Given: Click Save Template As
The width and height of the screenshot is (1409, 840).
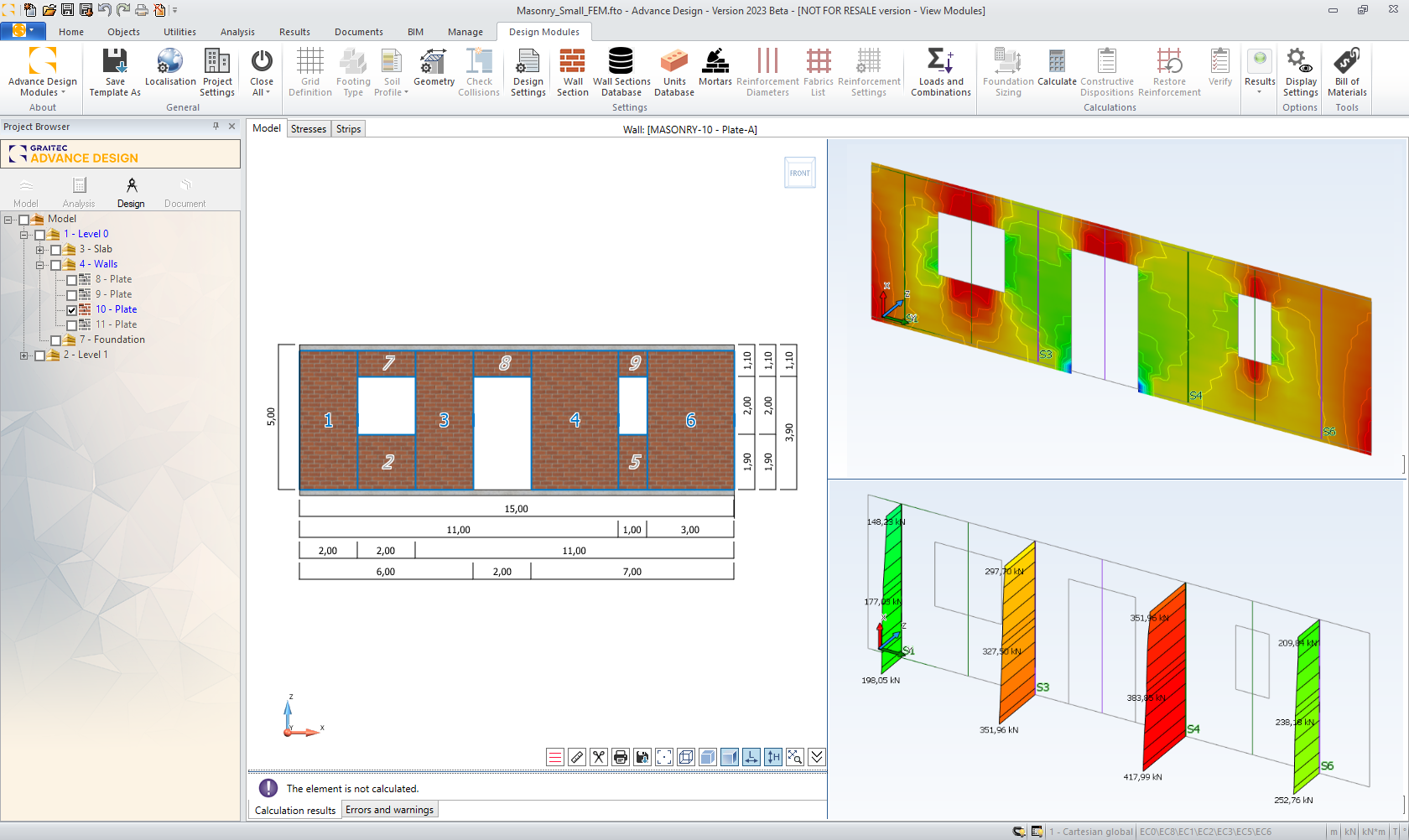Looking at the screenshot, I should coord(115,72).
